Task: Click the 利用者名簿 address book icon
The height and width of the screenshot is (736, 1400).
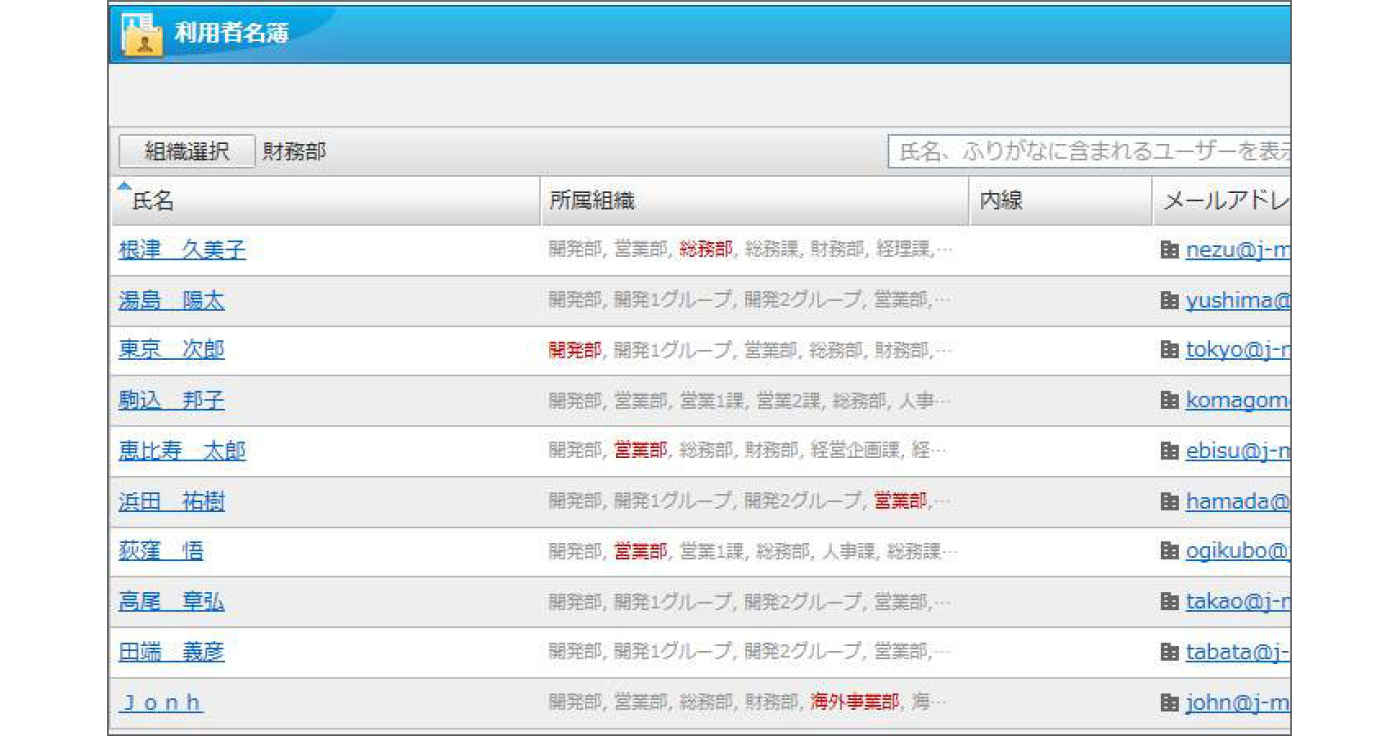Action: click(x=142, y=34)
